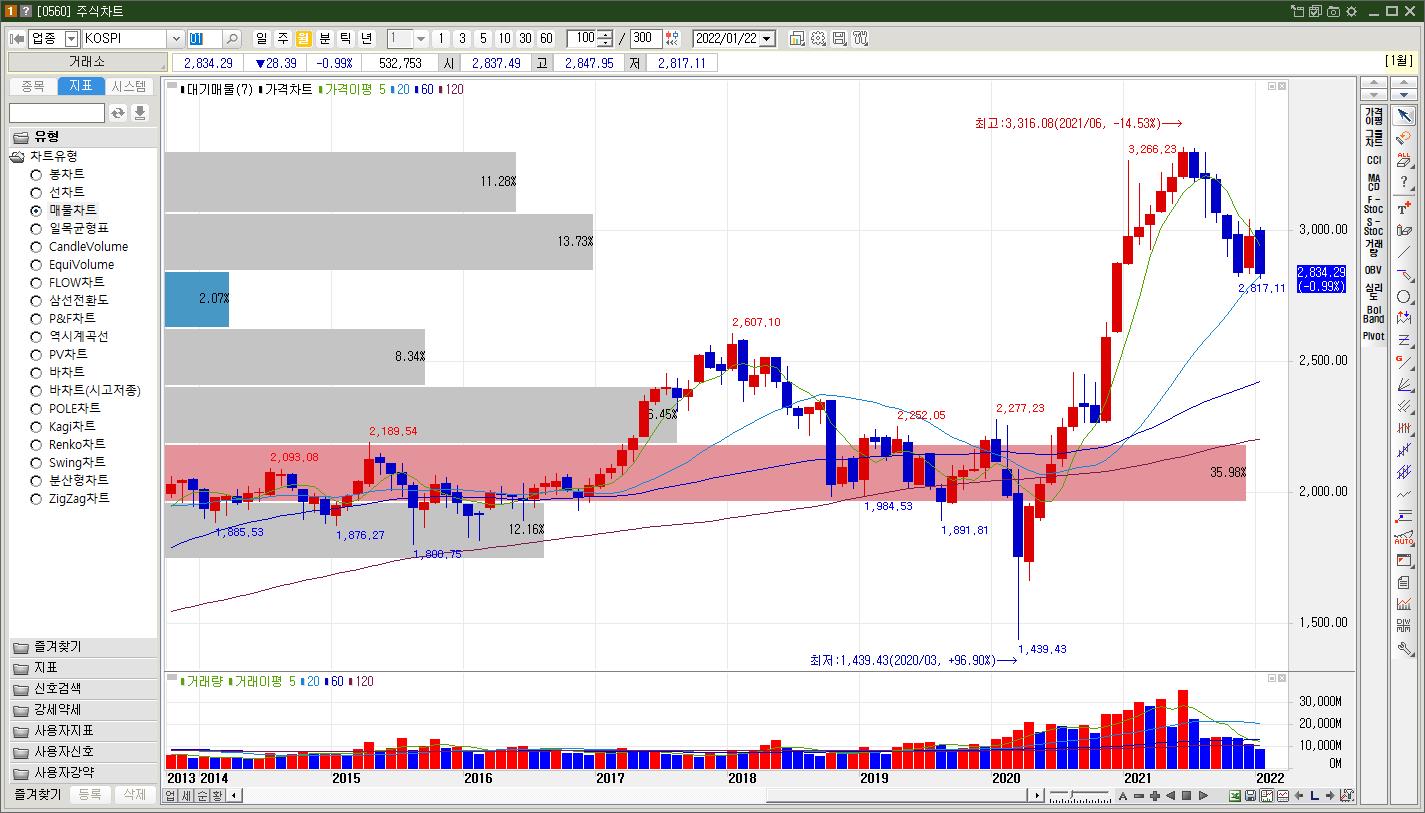This screenshot has width=1425, height=813.
Task: Click the plus zoom-in button below chart
Action: click(x=1155, y=796)
